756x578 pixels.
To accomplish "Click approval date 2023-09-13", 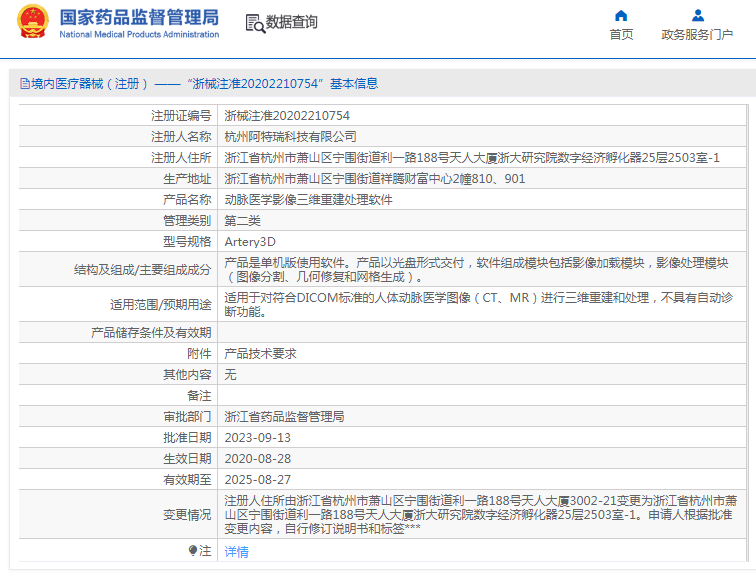I will pyautogui.click(x=257, y=438).
